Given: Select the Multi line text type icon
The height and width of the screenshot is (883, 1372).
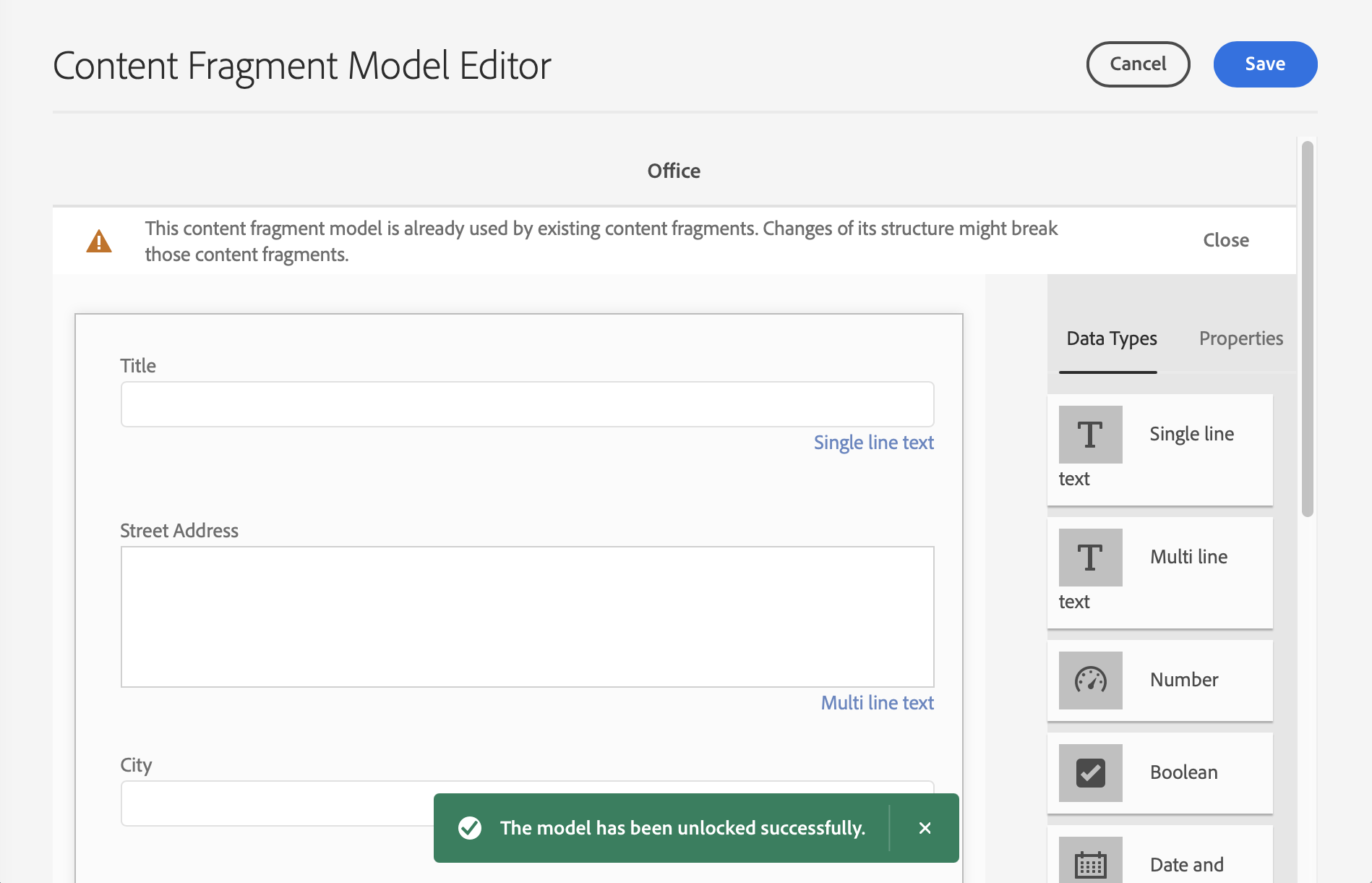Looking at the screenshot, I should [x=1090, y=558].
